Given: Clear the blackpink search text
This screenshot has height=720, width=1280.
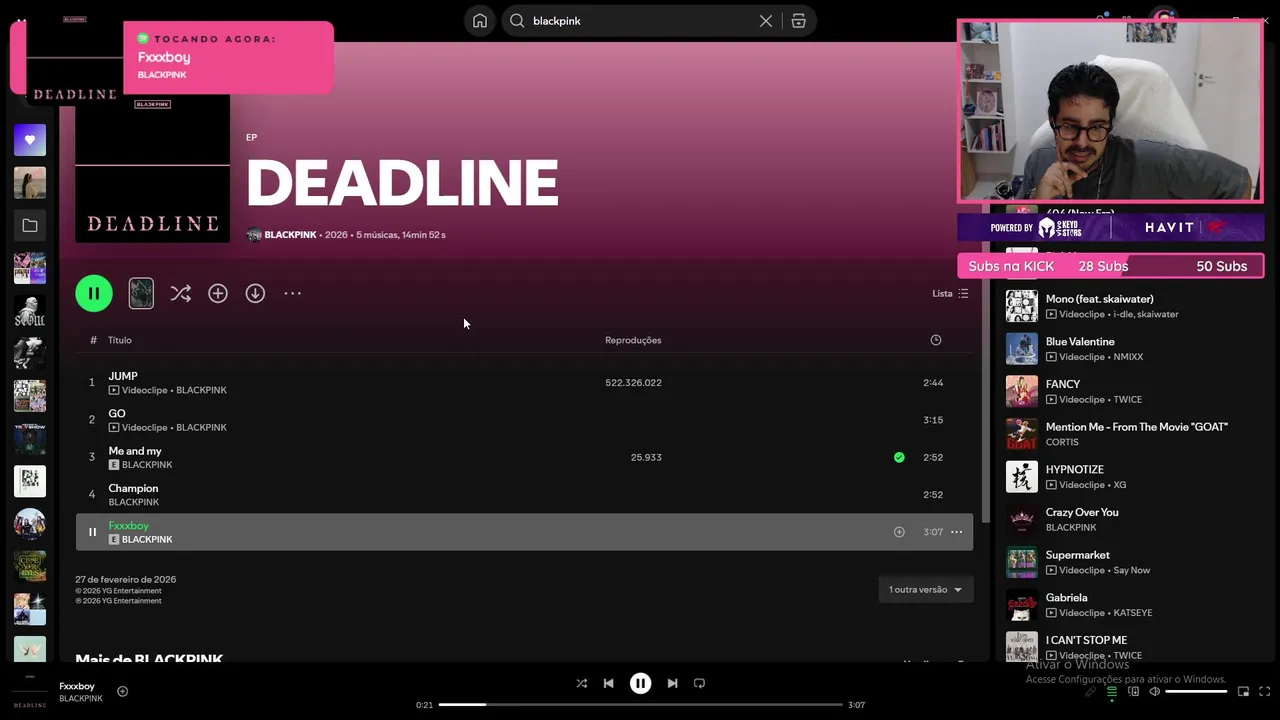Looking at the screenshot, I should pos(766,21).
